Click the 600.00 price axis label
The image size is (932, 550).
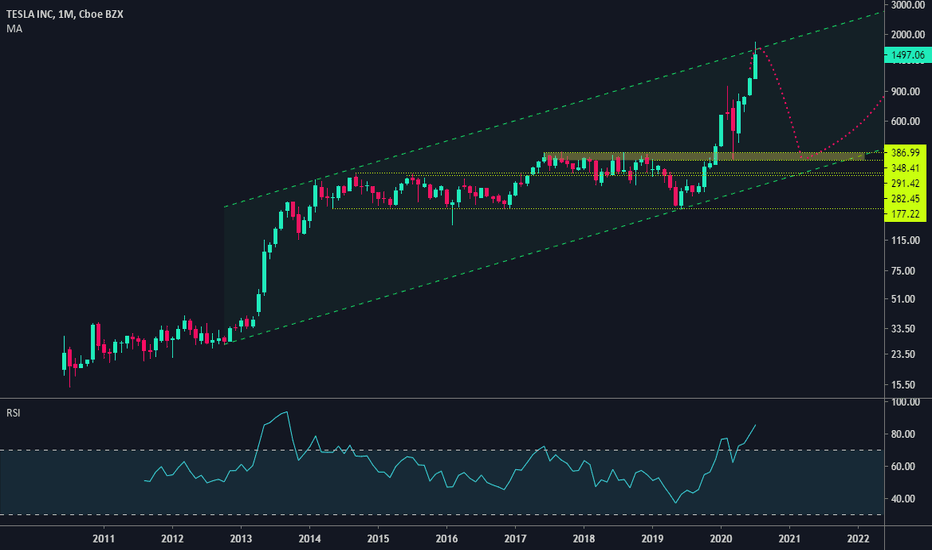tap(905, 121)
